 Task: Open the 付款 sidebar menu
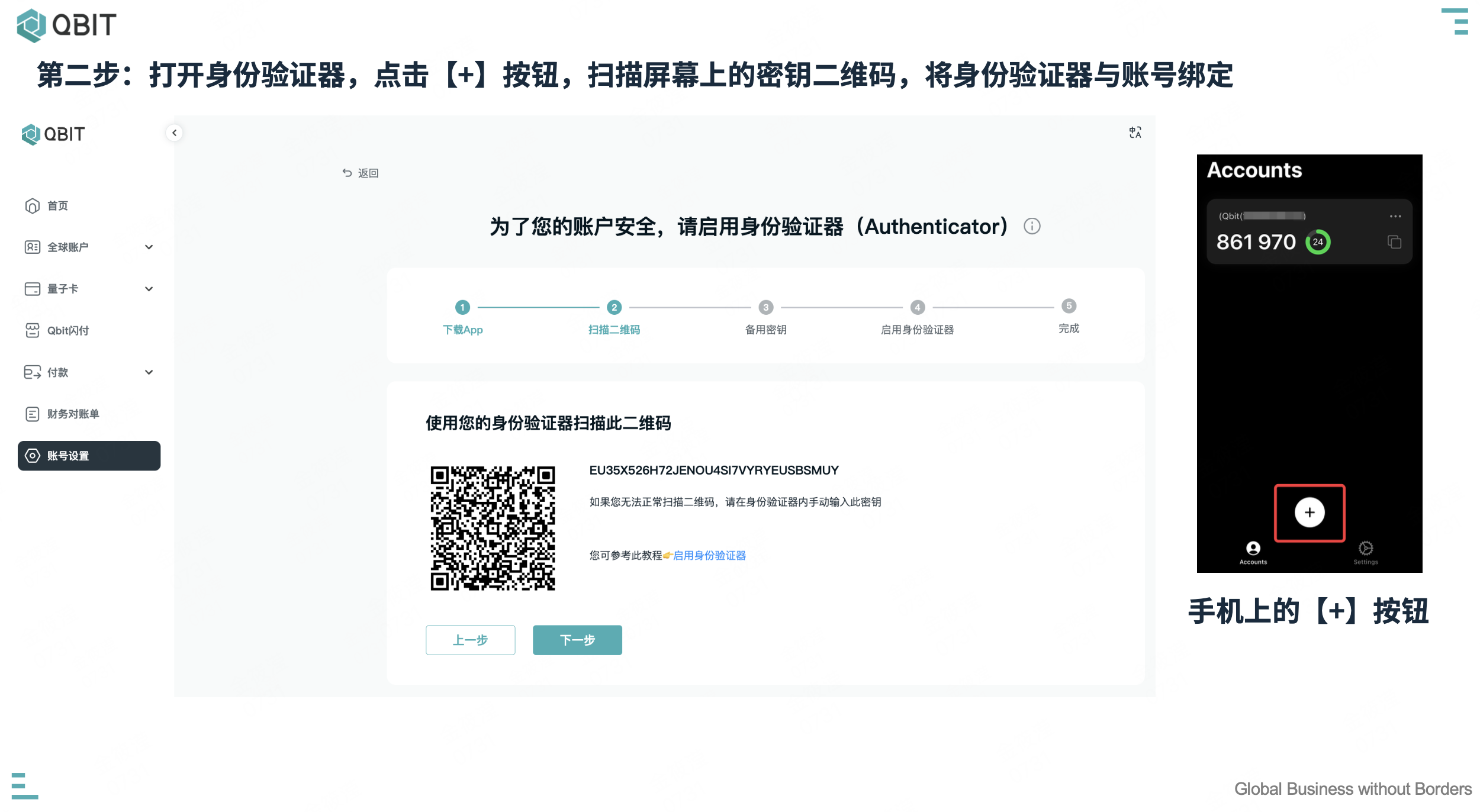pos(89,372)
